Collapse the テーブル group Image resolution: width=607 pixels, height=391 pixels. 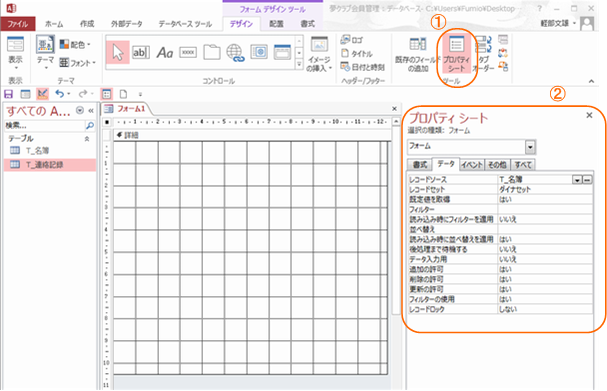pos(87,139)
